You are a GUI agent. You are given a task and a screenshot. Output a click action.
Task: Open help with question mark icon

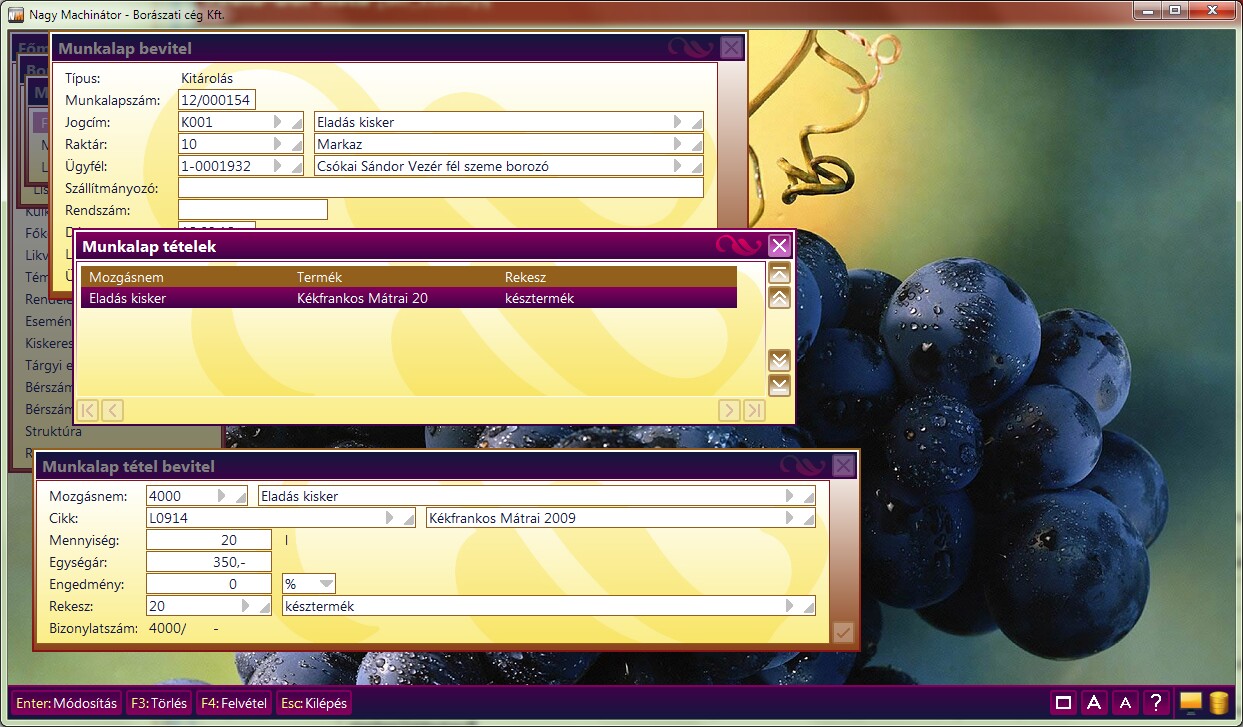1155,703
